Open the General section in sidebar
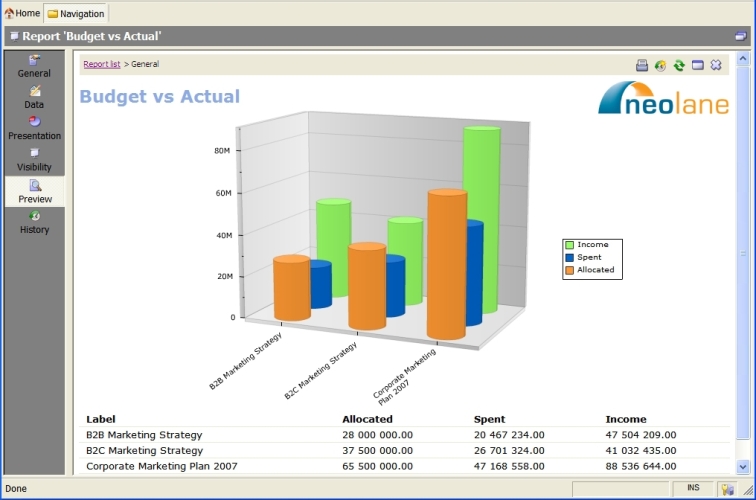 pos(34,67)
